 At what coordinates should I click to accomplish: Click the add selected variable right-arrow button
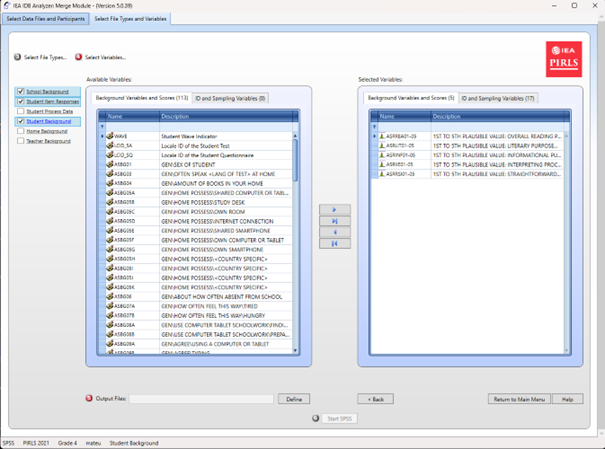tap(333, 210)
